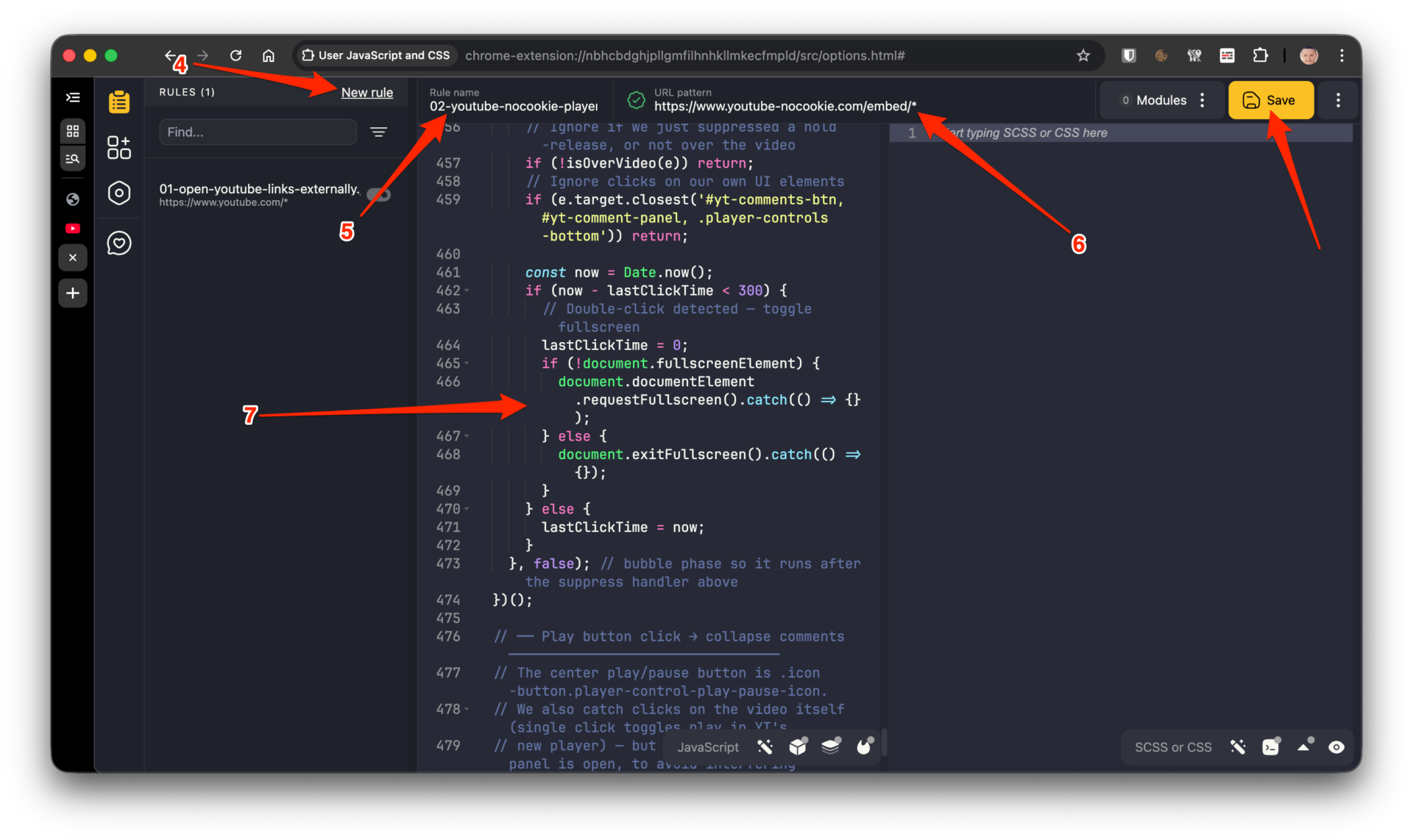Open the cookie extension icon

(x=1161, y=55)
